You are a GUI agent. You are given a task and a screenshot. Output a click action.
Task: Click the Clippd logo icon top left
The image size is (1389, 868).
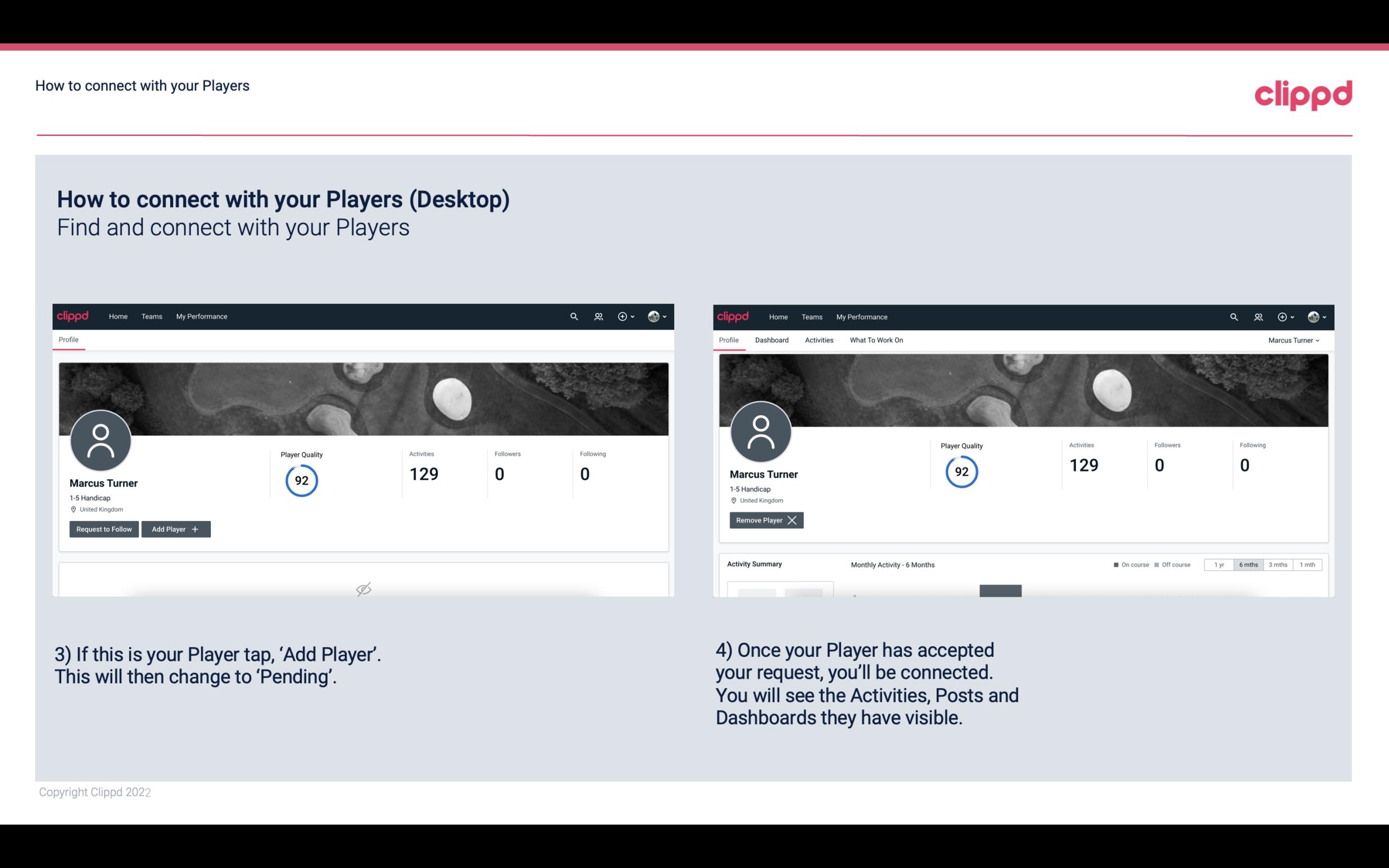tap(73, 316)
